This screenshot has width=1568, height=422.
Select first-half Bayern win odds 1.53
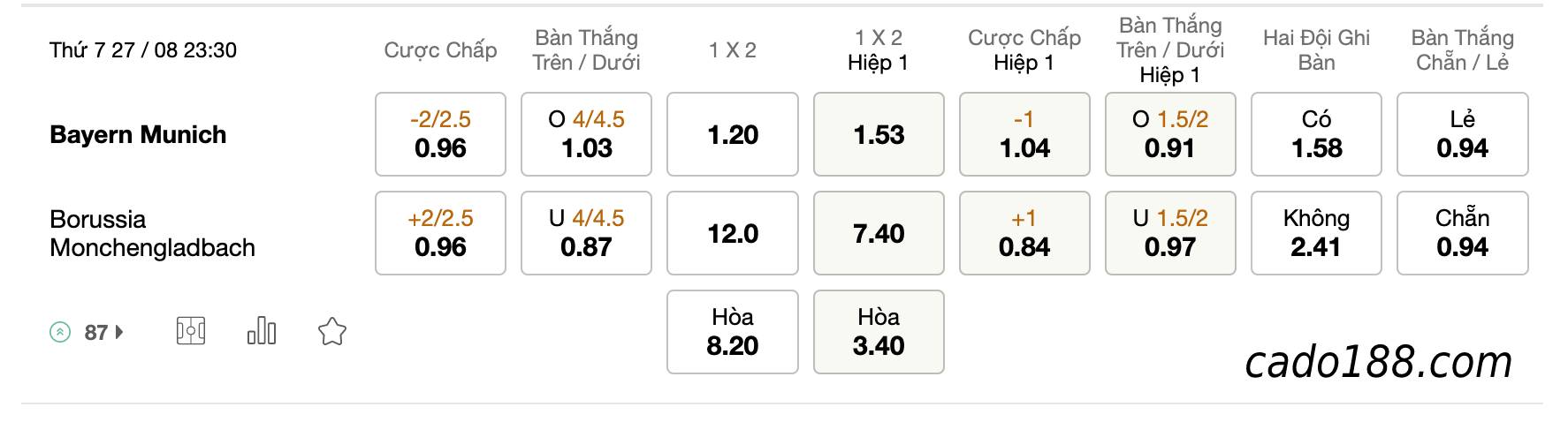click(879, 134)
